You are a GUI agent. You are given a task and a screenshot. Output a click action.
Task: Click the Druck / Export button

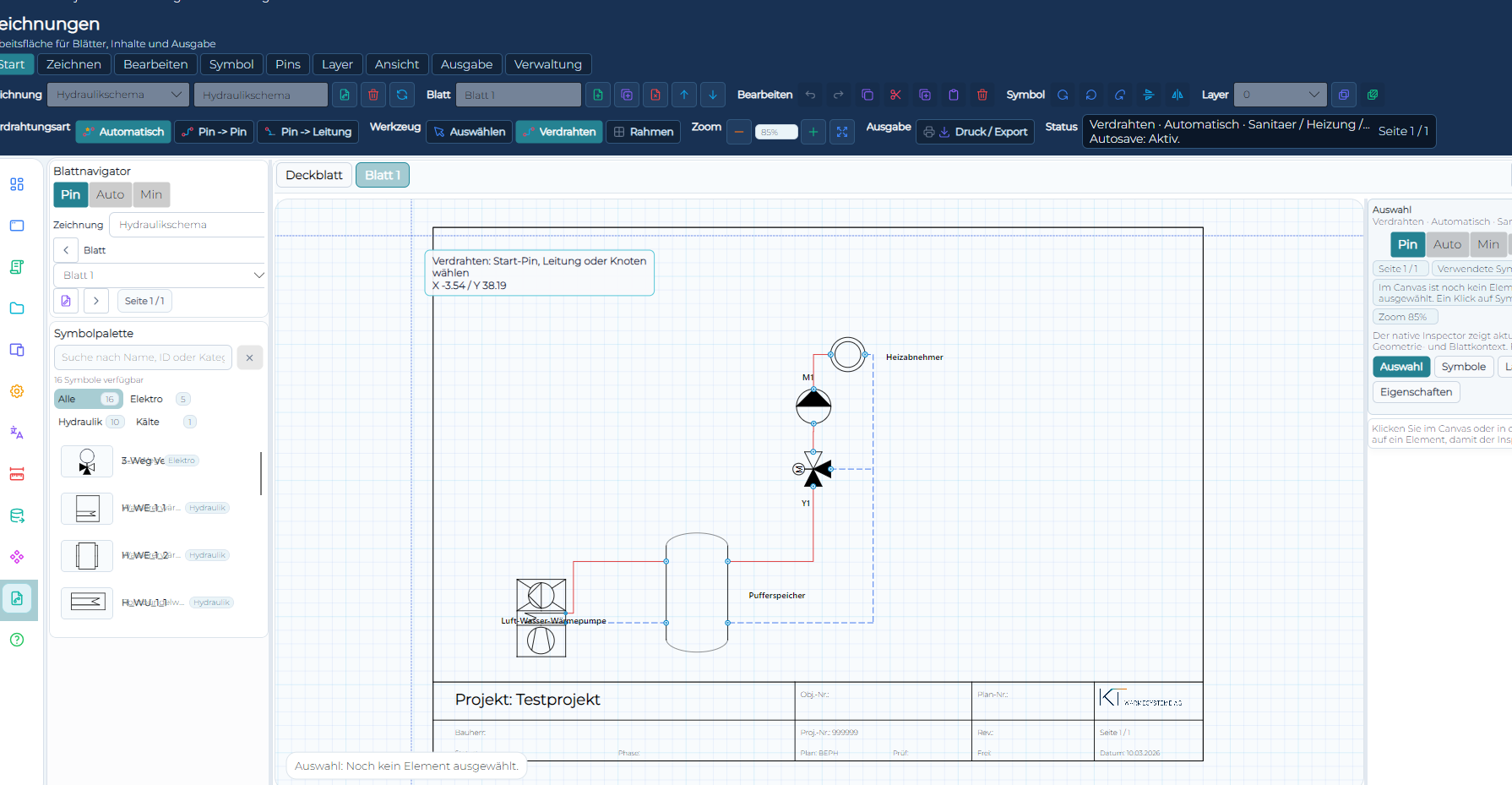976,132
